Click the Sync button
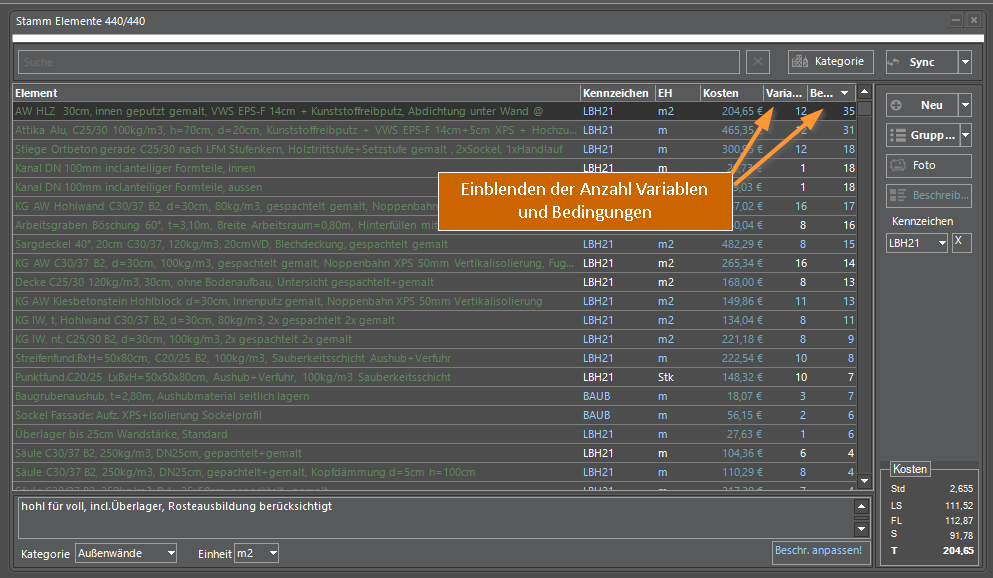This screenshot has height=578, width=993. pyautogui.click(x=921, y=62)
